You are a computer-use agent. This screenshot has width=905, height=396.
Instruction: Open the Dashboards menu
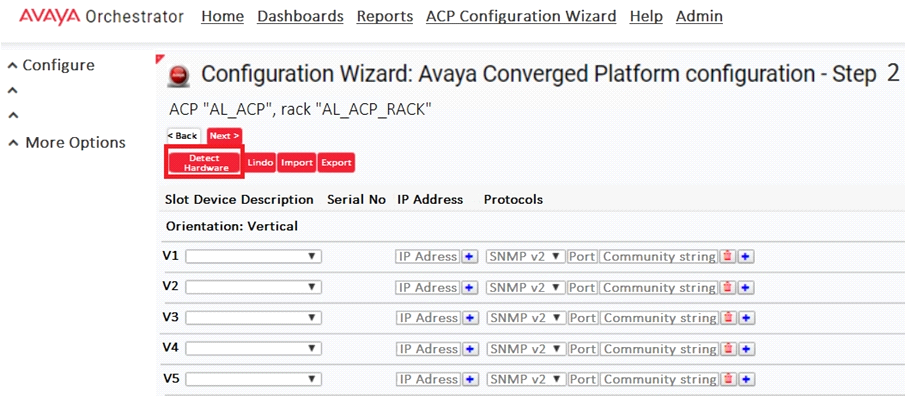[x=300, y=16]
